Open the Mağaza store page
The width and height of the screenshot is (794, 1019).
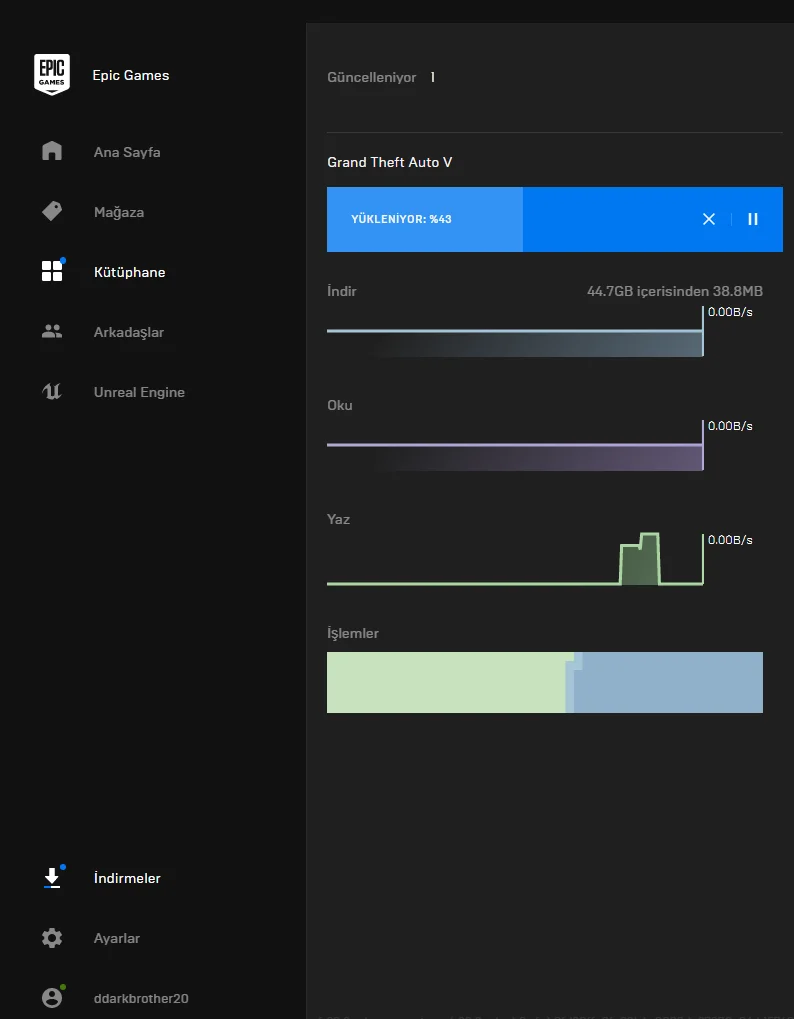point(119,212)
